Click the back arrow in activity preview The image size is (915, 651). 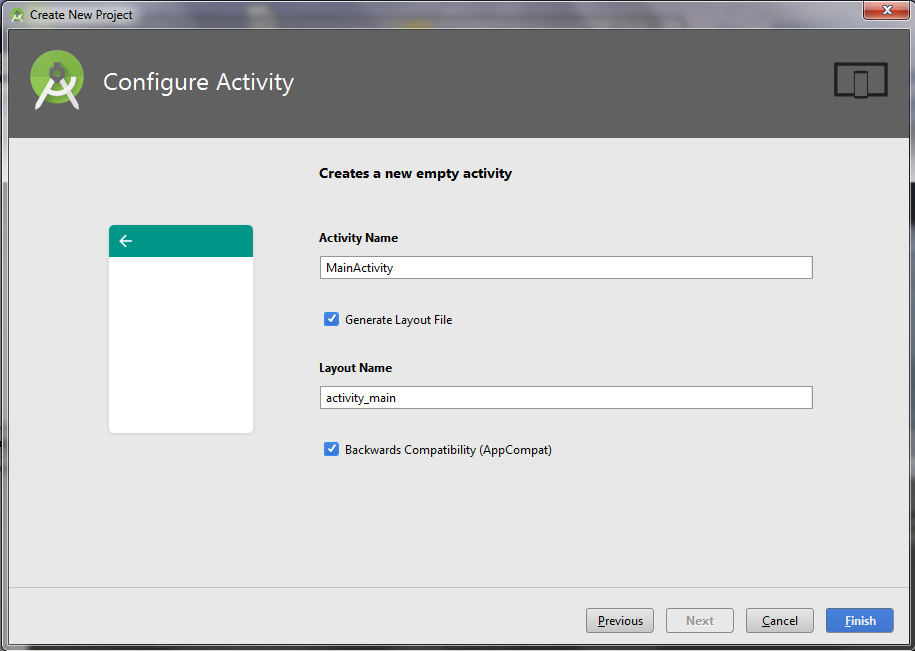(x=125, y=241)
